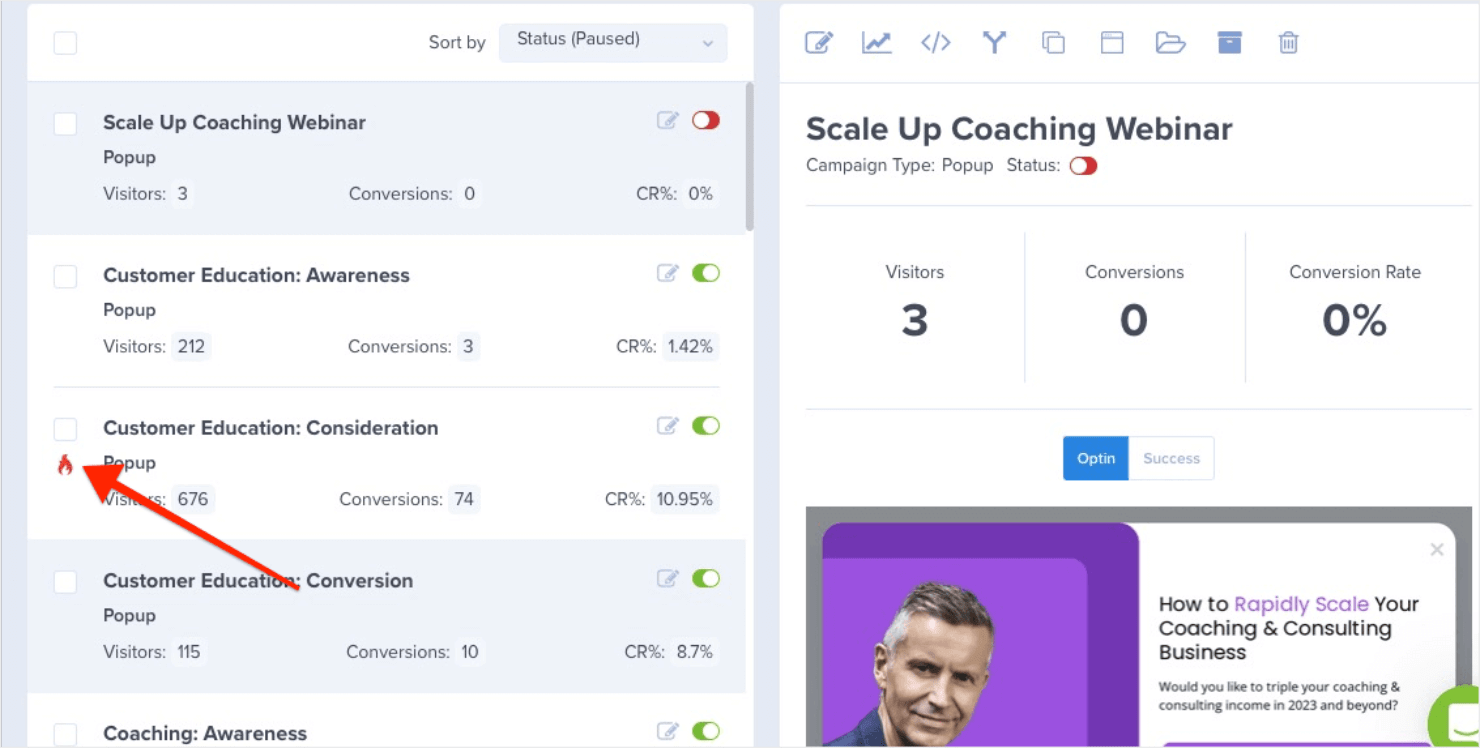This screenshot has height=748, width=1480.
Task: Click the edit pencil icon in the top toolbar
Action: pos(818,43)
